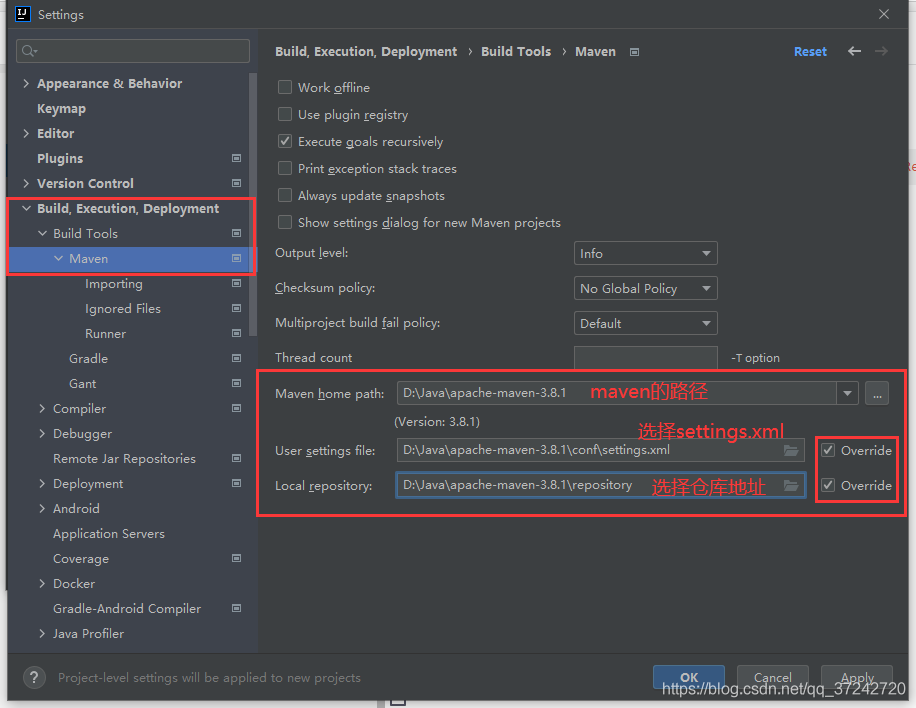
Task: Click the project-level icon beside Coverage
Action: pos(237,558)
